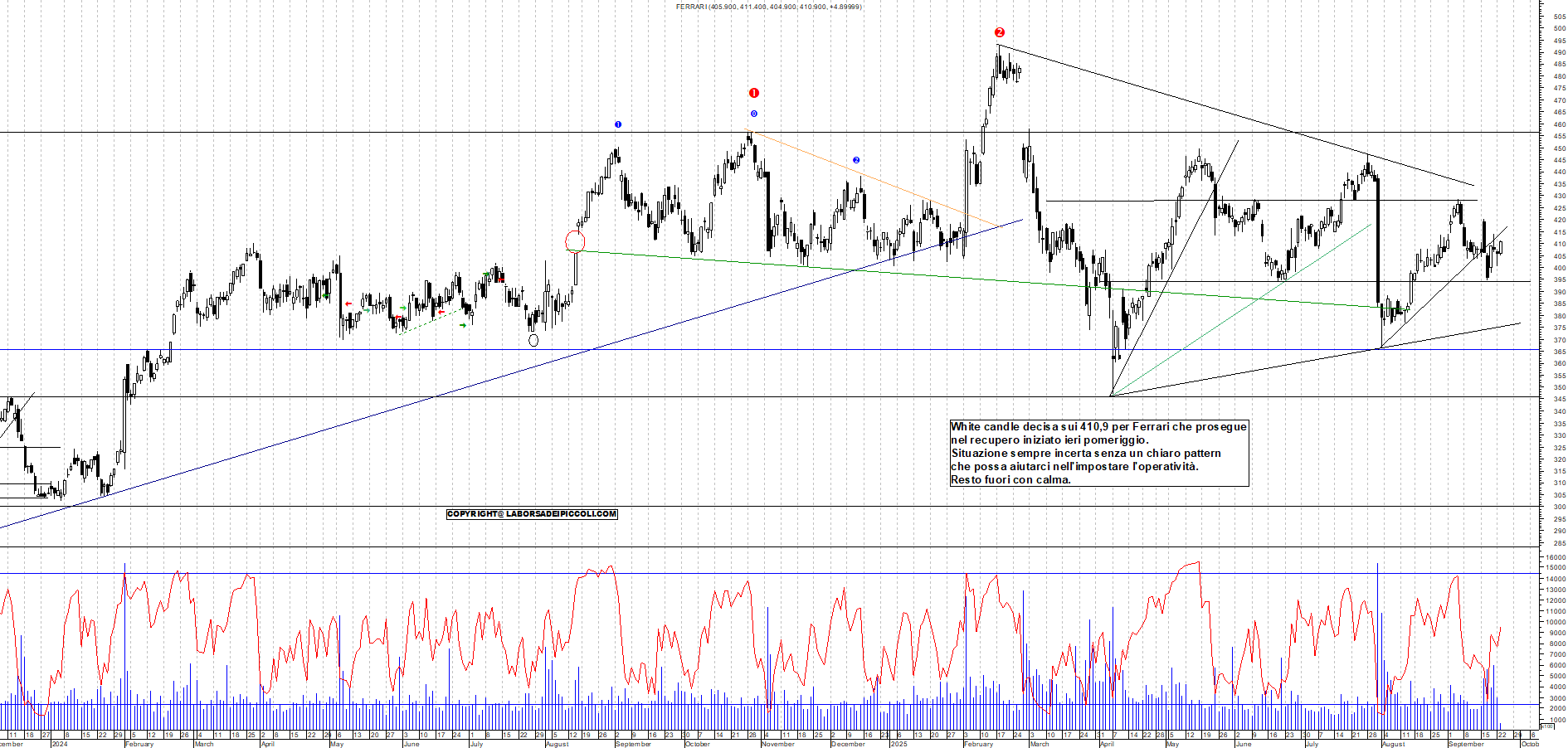Click the 'November' label on the time axis
The image size is (1568, 748).
pos(778,744)
